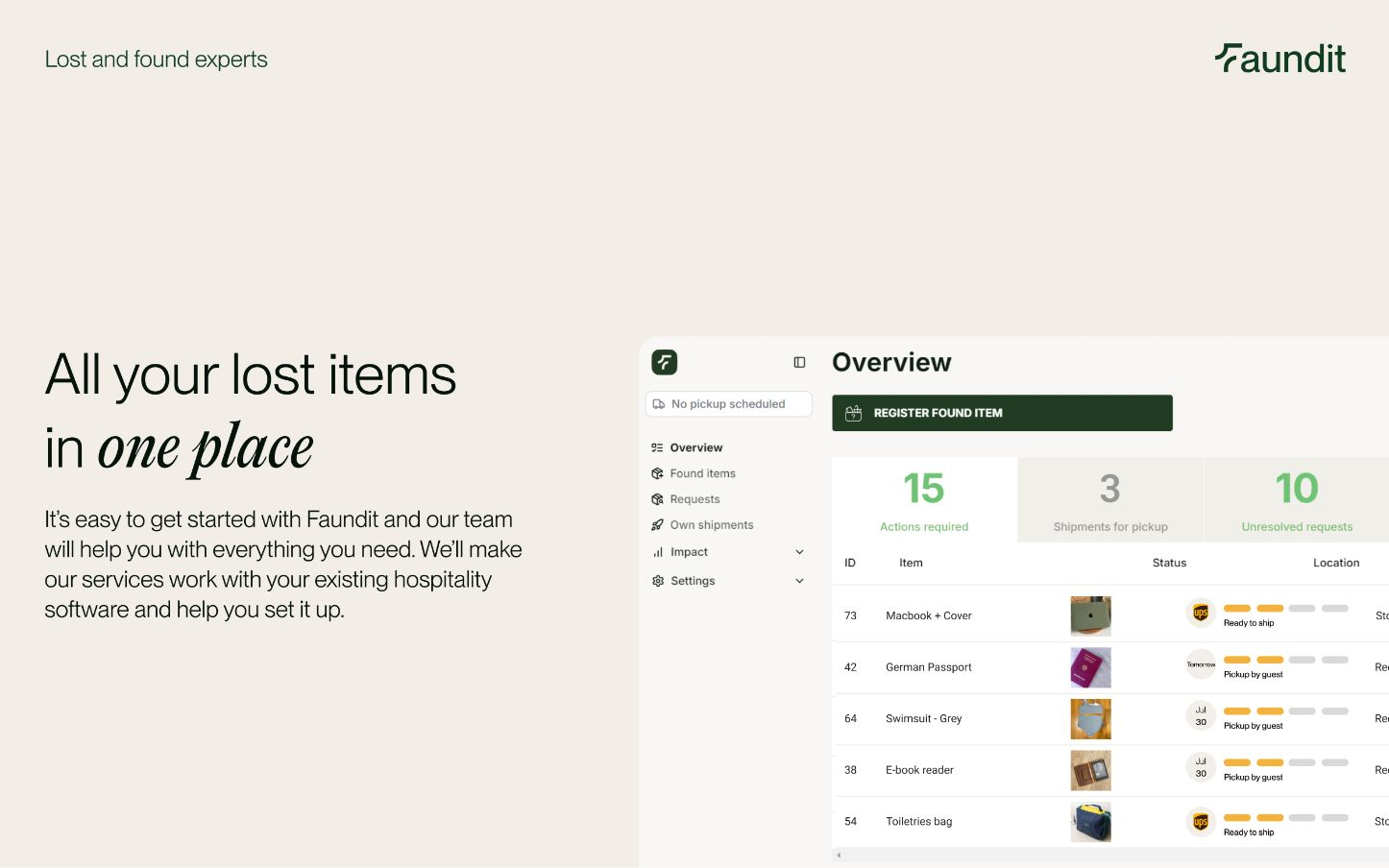Image resolution: width=1389 pixels, height=868 pixels.
Task: Open the Macbook + Cover thumbnail
Action: (1091, 615)
